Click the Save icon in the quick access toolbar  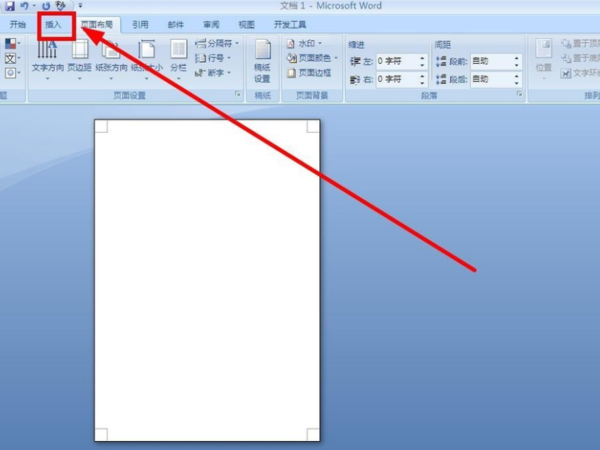pos(10,5)
